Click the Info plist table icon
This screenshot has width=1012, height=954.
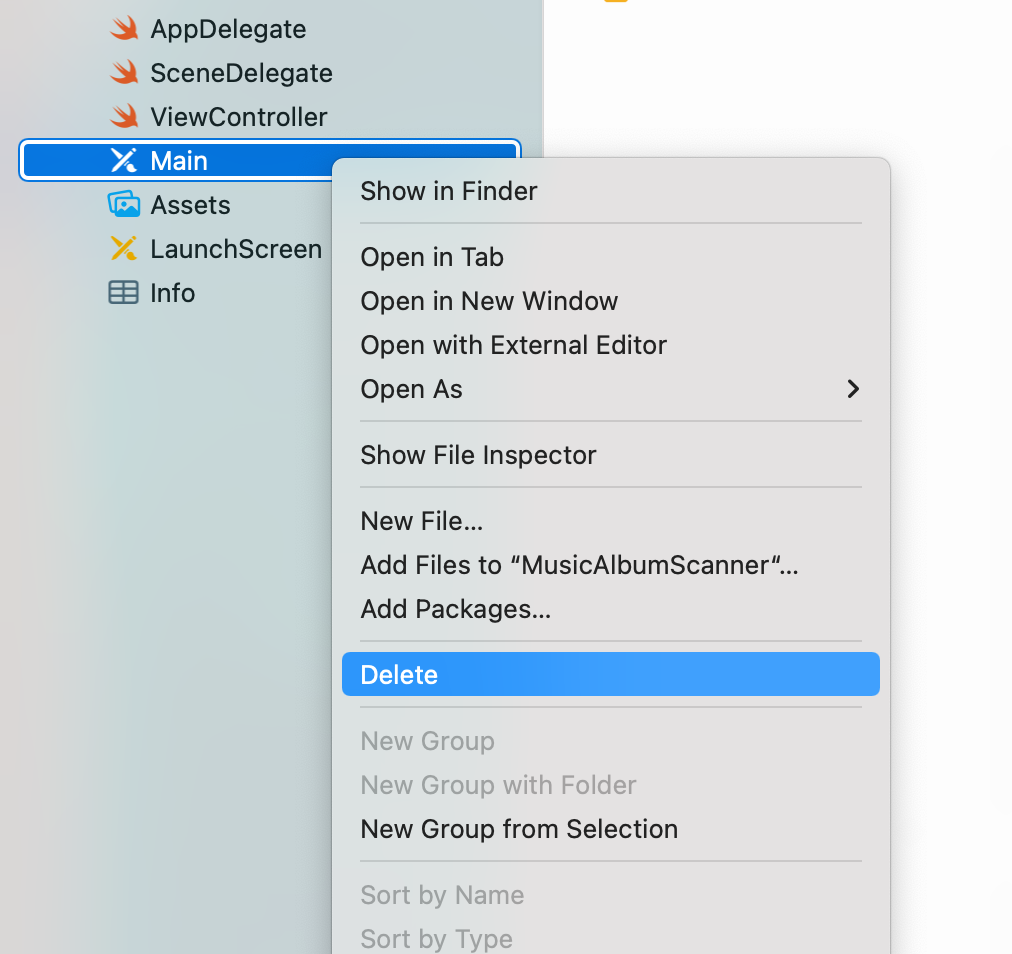point(123,292)
